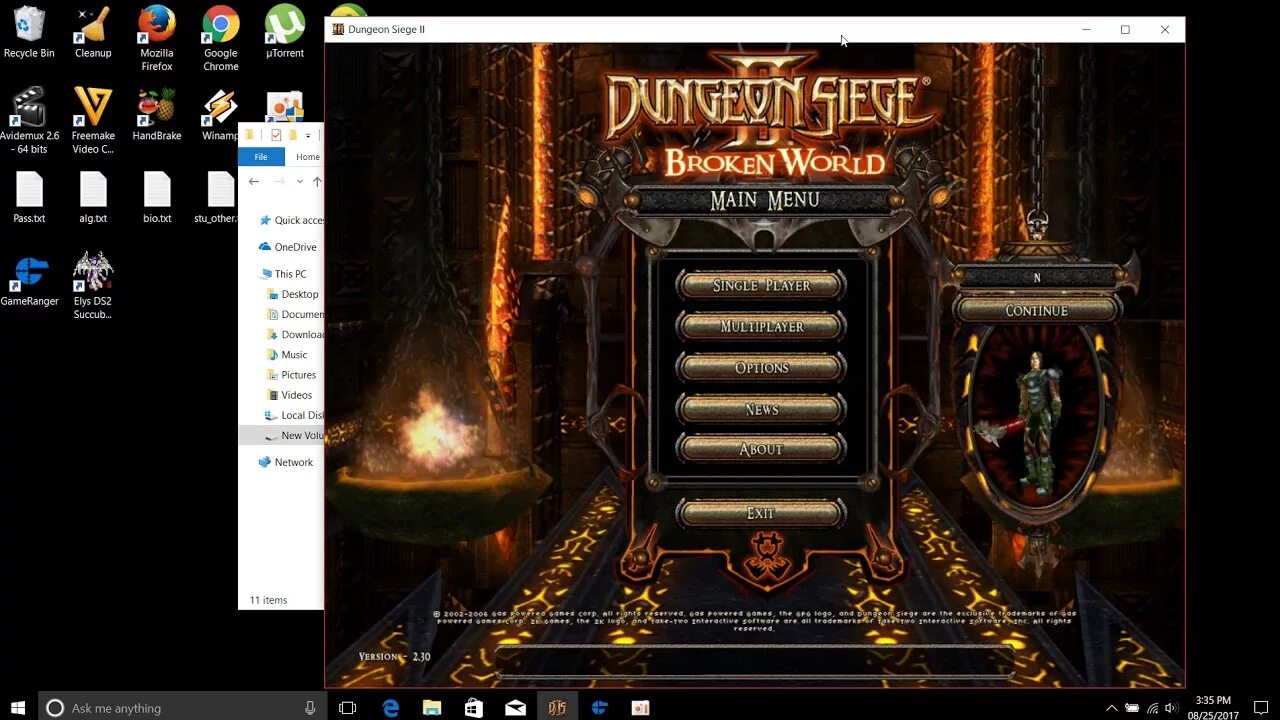Image resolution: width=1280 pixels, height=720 pixels.
Task: Select the Mozilla Firefox desktop icon
Action: pyautogui.click(x=157, y=39)
